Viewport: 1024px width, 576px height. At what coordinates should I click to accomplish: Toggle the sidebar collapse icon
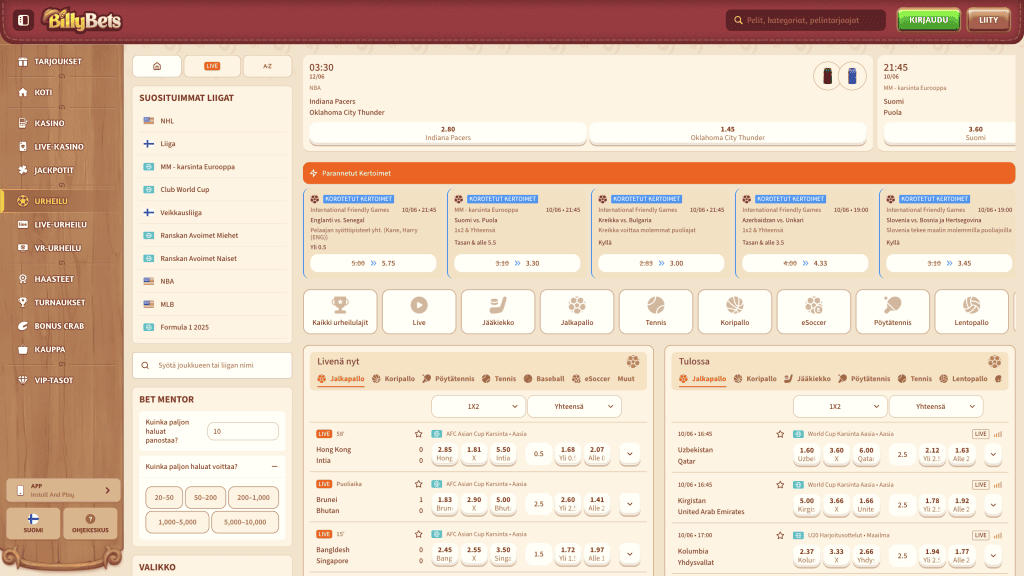click(x=24, y=20)
